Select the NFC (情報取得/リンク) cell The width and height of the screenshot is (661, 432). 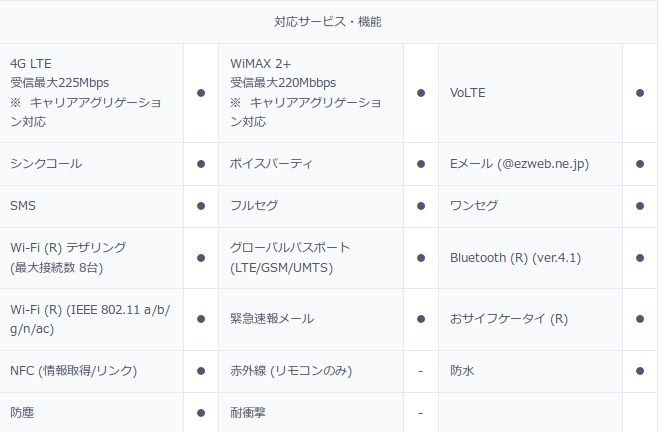tap(91, 371)
